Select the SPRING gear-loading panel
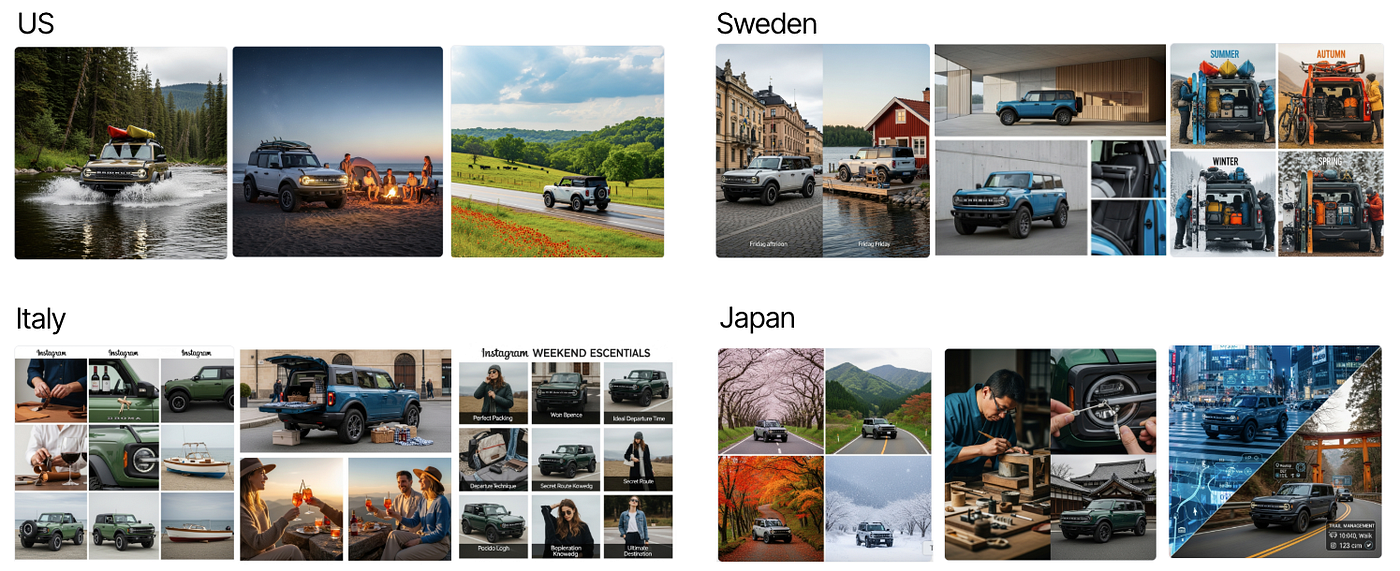 click(1330, 204)
